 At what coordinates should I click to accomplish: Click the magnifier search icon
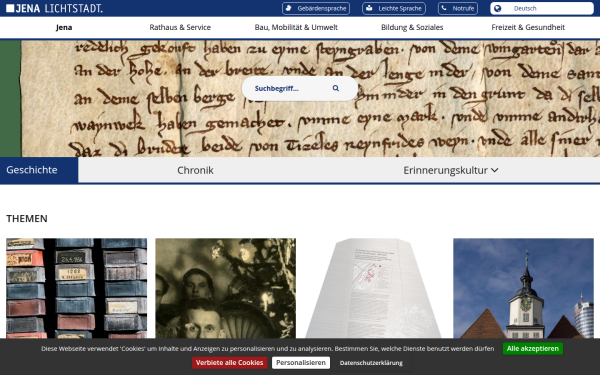coord(336,88)
